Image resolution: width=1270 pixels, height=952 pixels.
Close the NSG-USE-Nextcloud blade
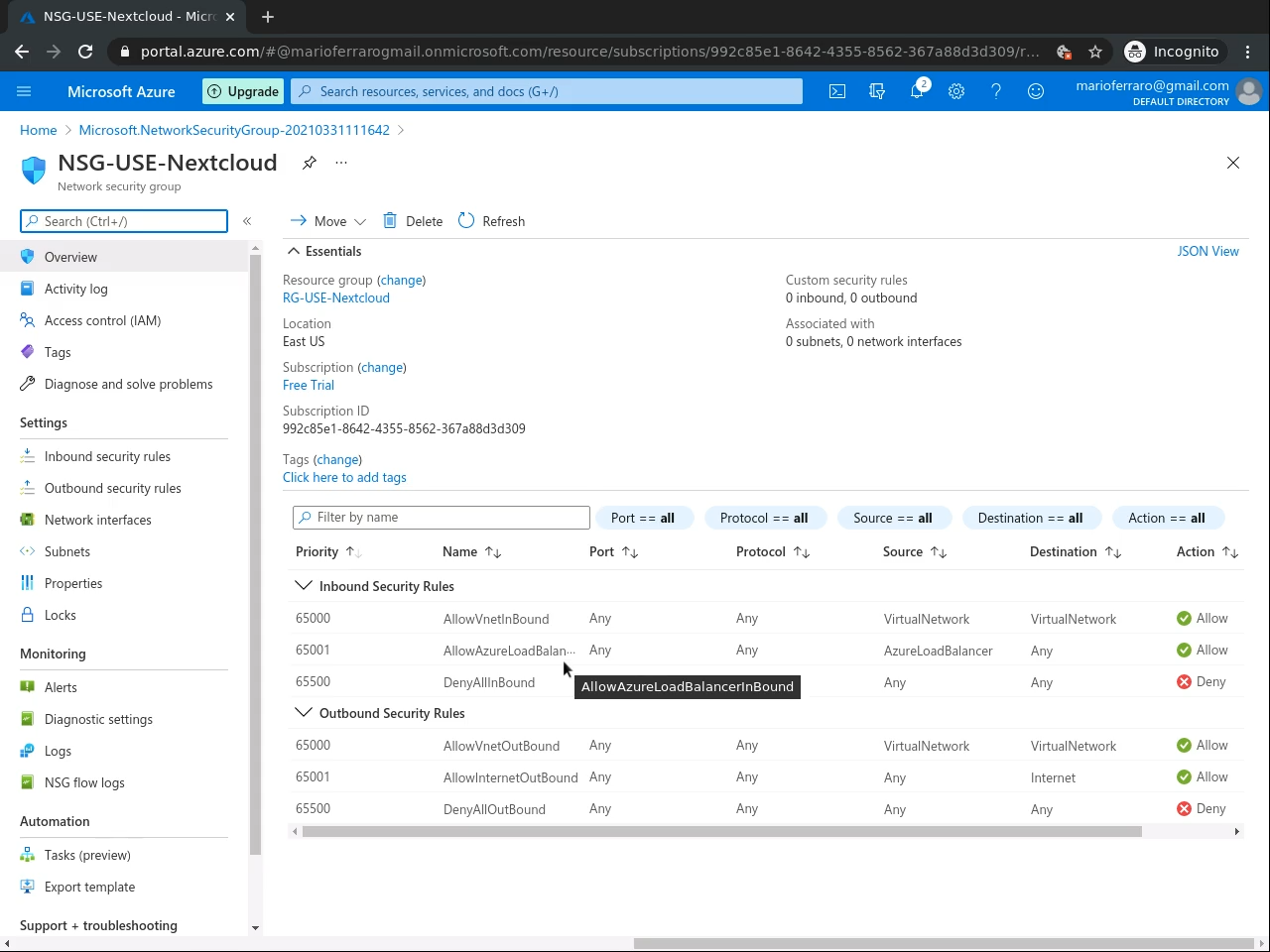(x=1233, y=163)
